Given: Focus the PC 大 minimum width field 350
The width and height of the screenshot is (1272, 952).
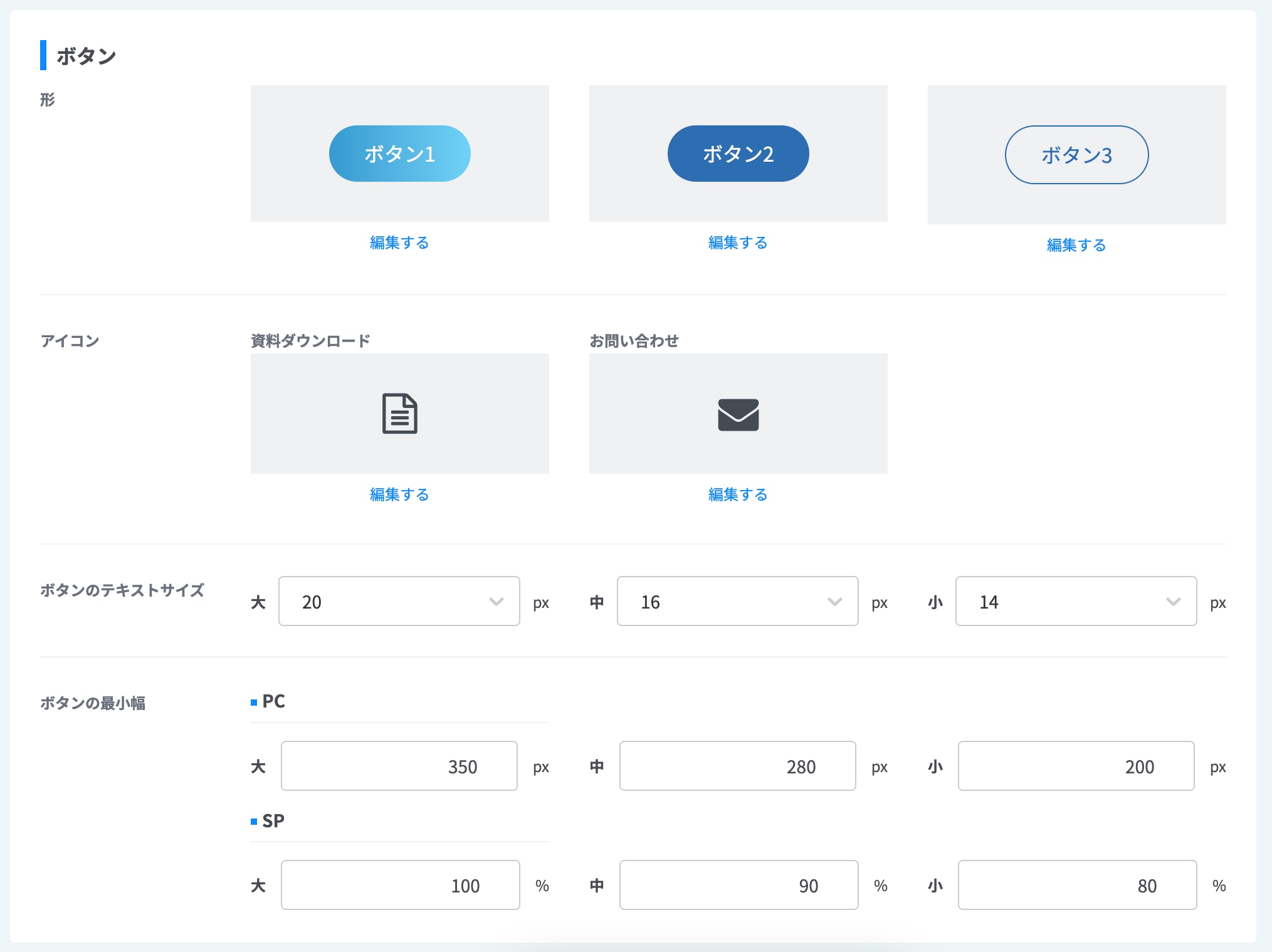Looking at the screenshot, I should click(399, 766).
